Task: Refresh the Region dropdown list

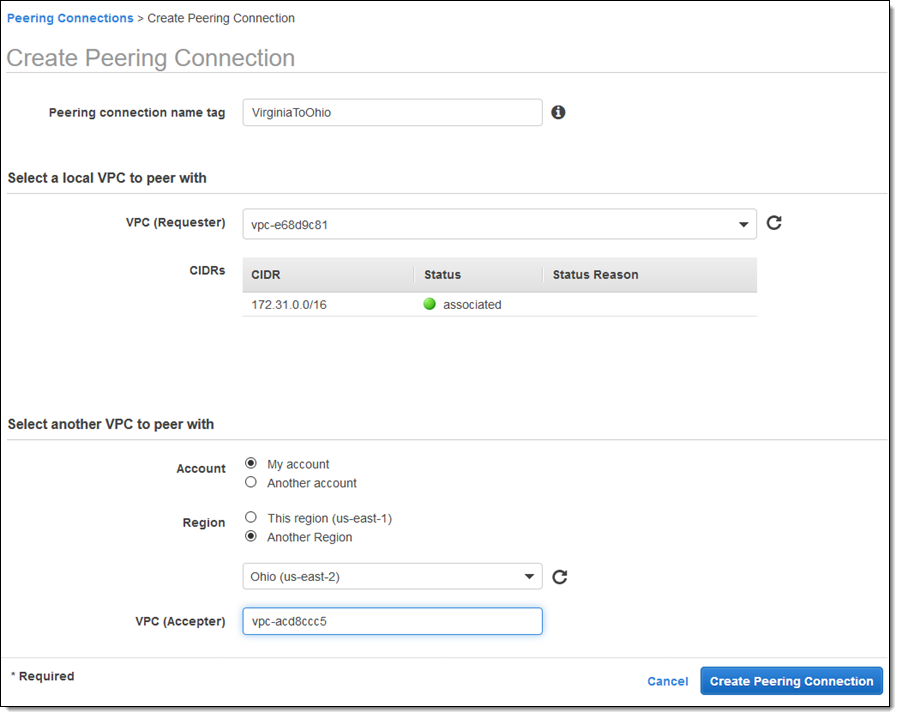Action: tap(560, 577)
